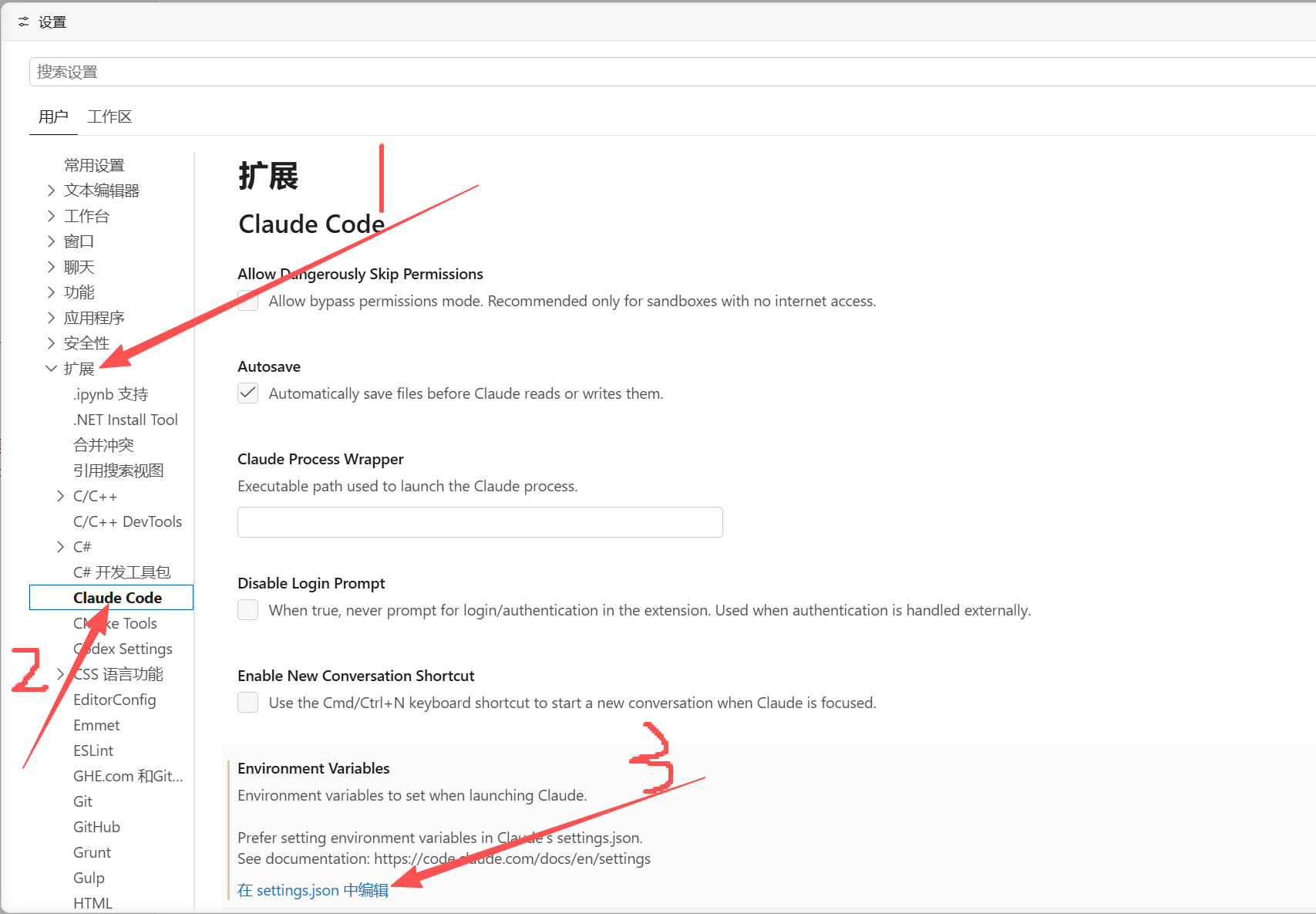This screenshot has height=914, width=1316.
Task: Open 引用搜索视图 settings
Action: click(x=119, y=470)
